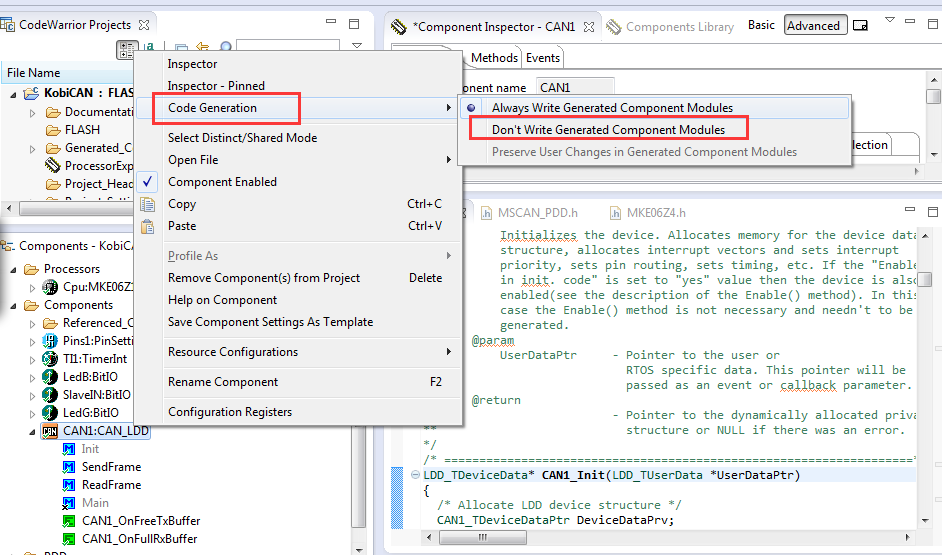Click the Init method icon under CAN1
This screenshot has height=555, width=942.
[69, 449]
